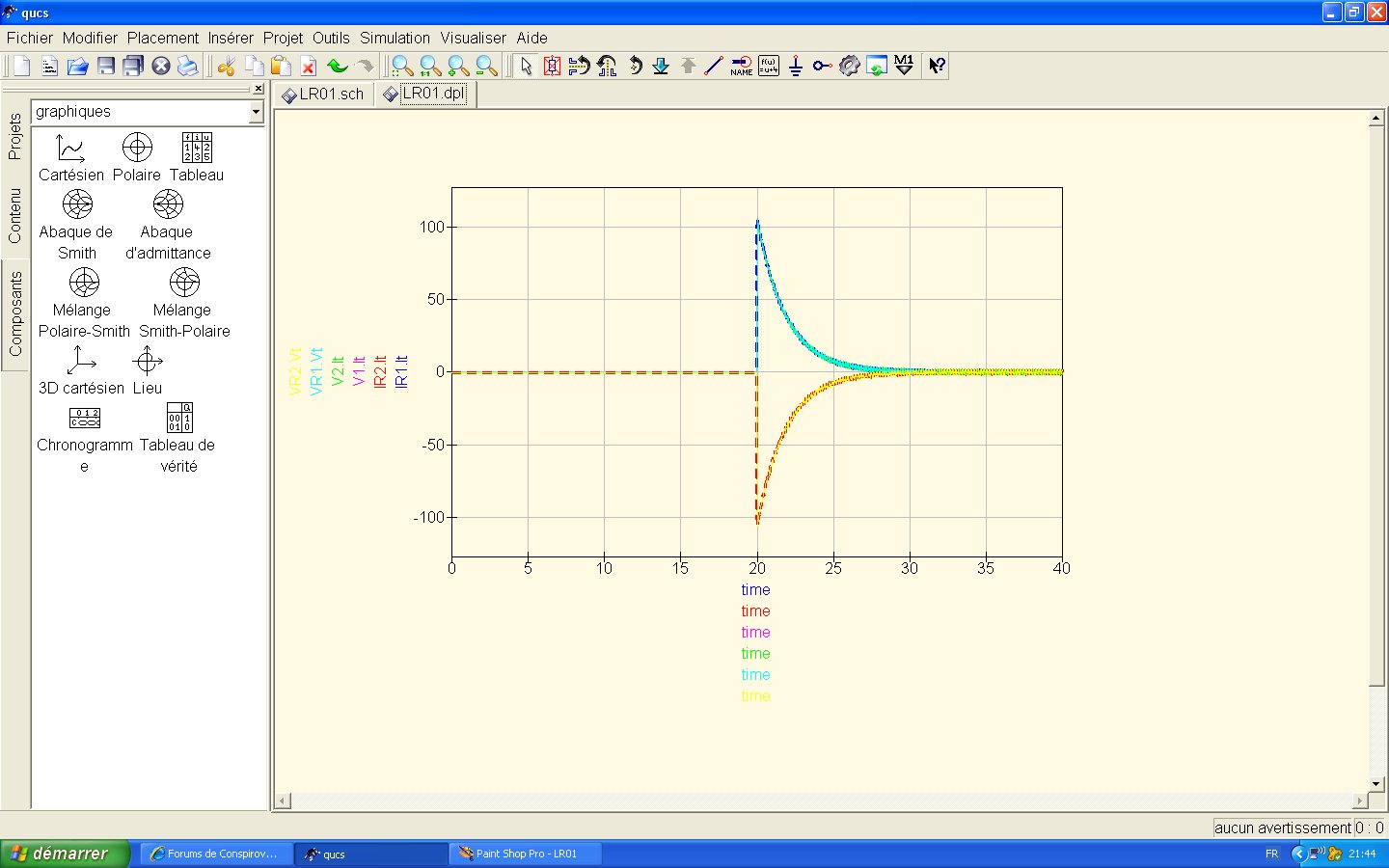Select the wire label NAME tool

[x=741, y=66]
